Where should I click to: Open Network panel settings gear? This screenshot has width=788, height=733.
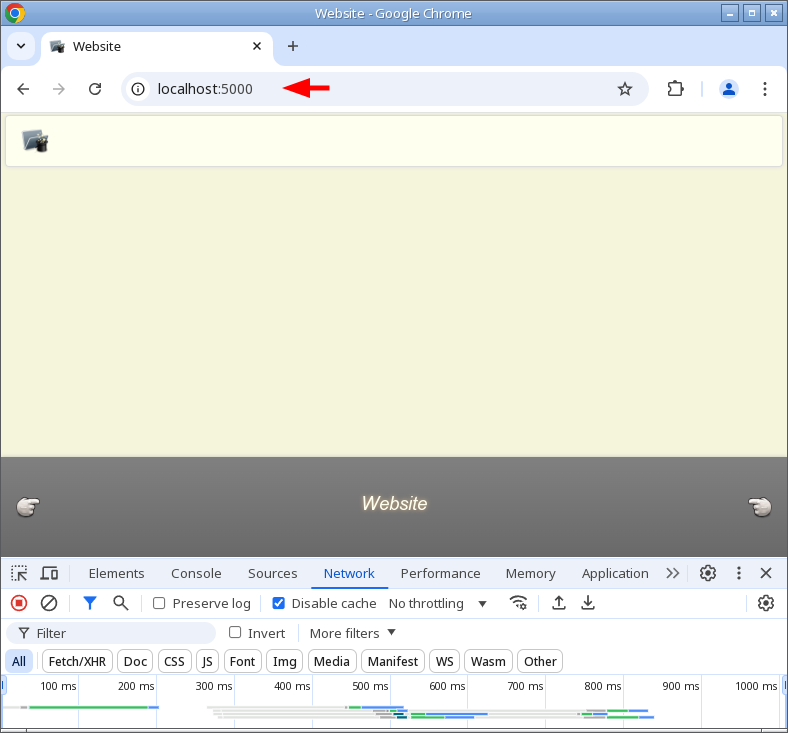(765, 603)
